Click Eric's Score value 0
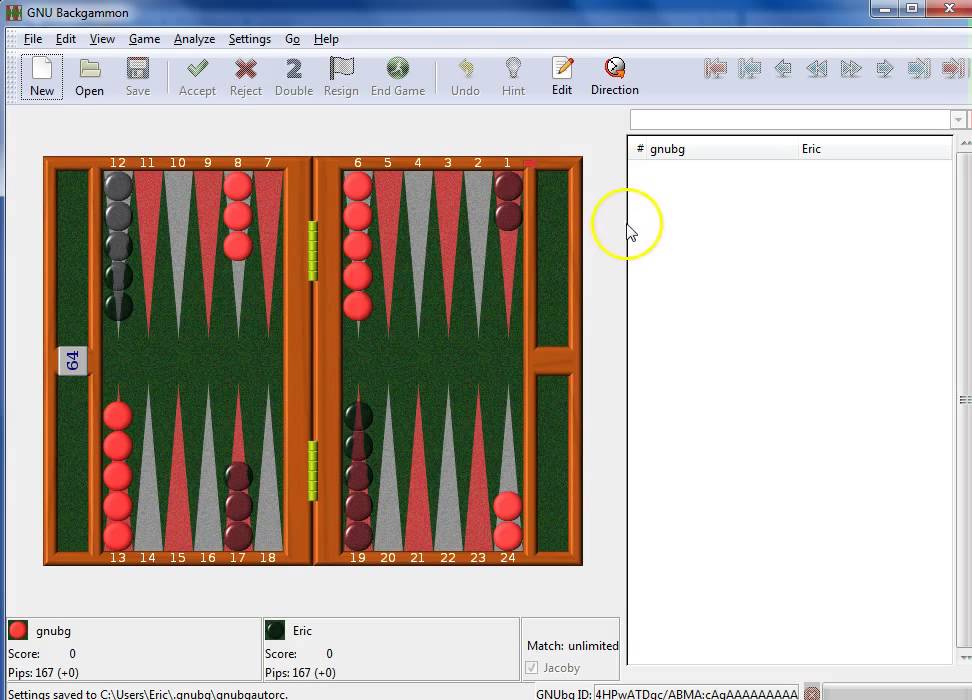Image resolution: width=972 pixels, height=700 pixels. (329, 653)
